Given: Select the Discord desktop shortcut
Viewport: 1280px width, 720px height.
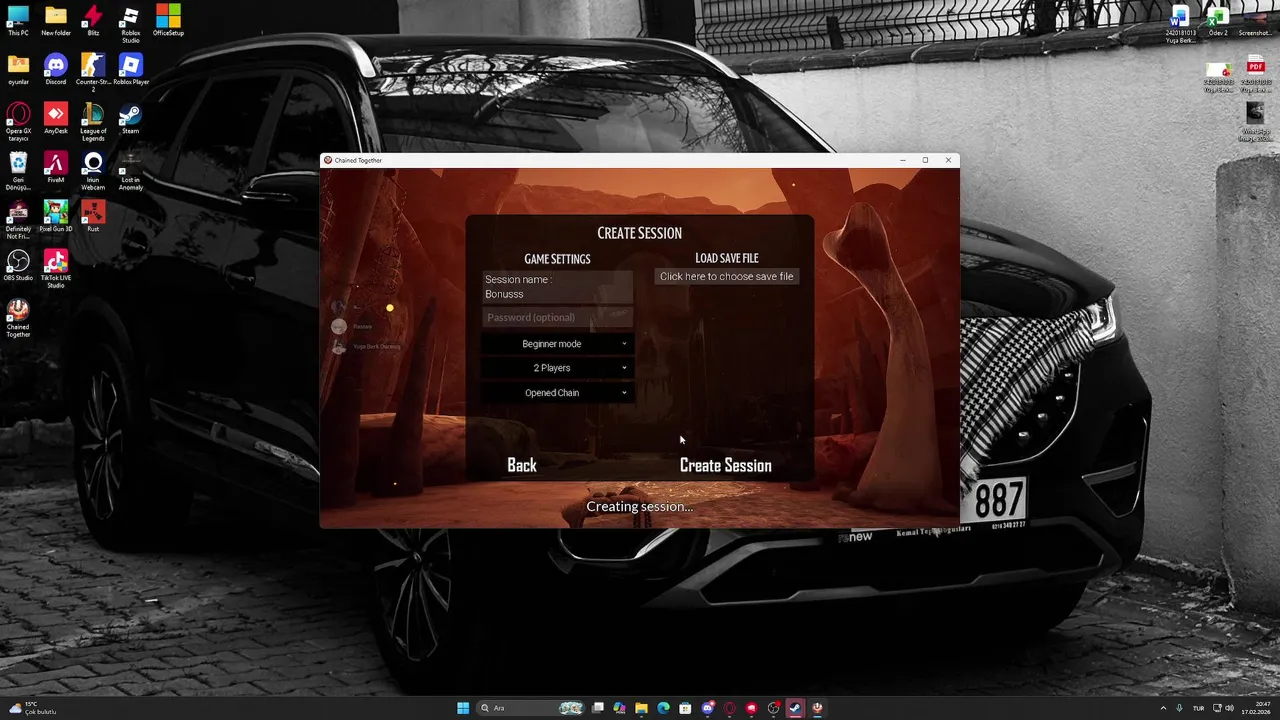Looking at the screenshot, I should (56, 69).
